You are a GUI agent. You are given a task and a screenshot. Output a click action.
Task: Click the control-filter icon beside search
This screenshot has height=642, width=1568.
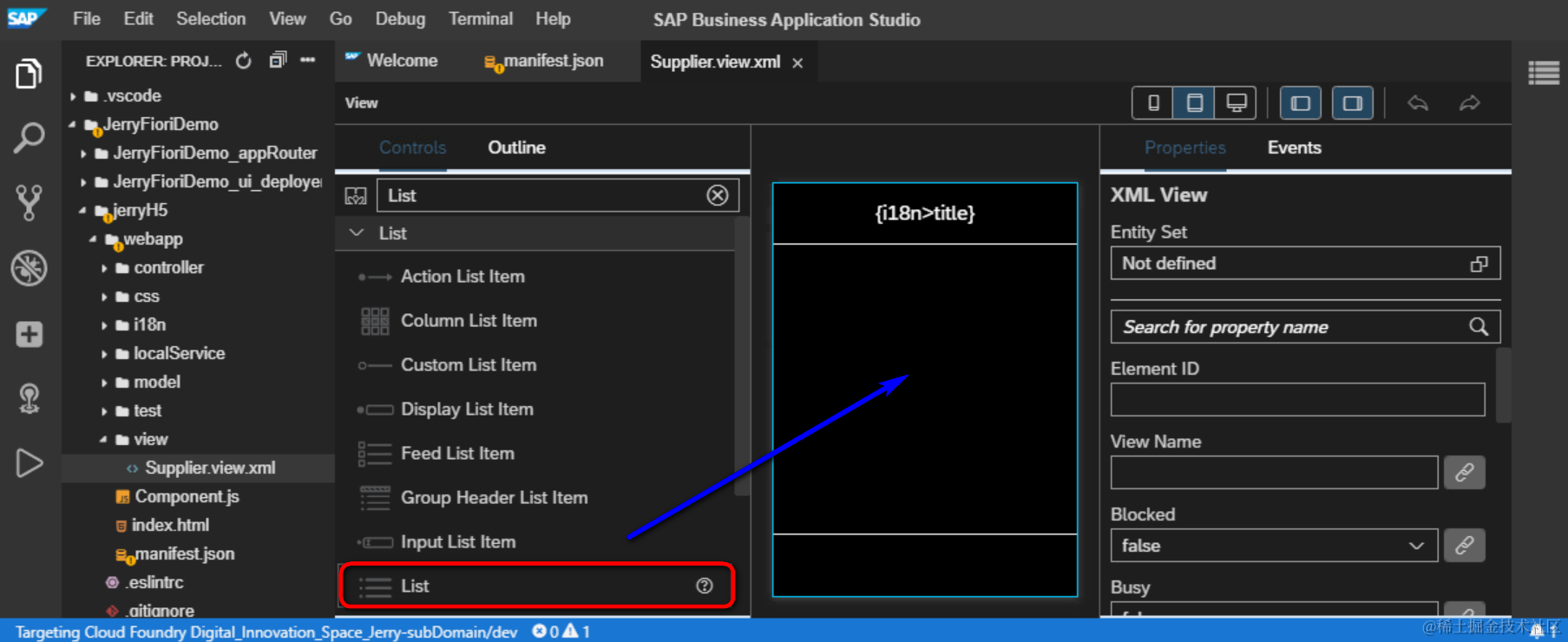click(x=356, y=196)
